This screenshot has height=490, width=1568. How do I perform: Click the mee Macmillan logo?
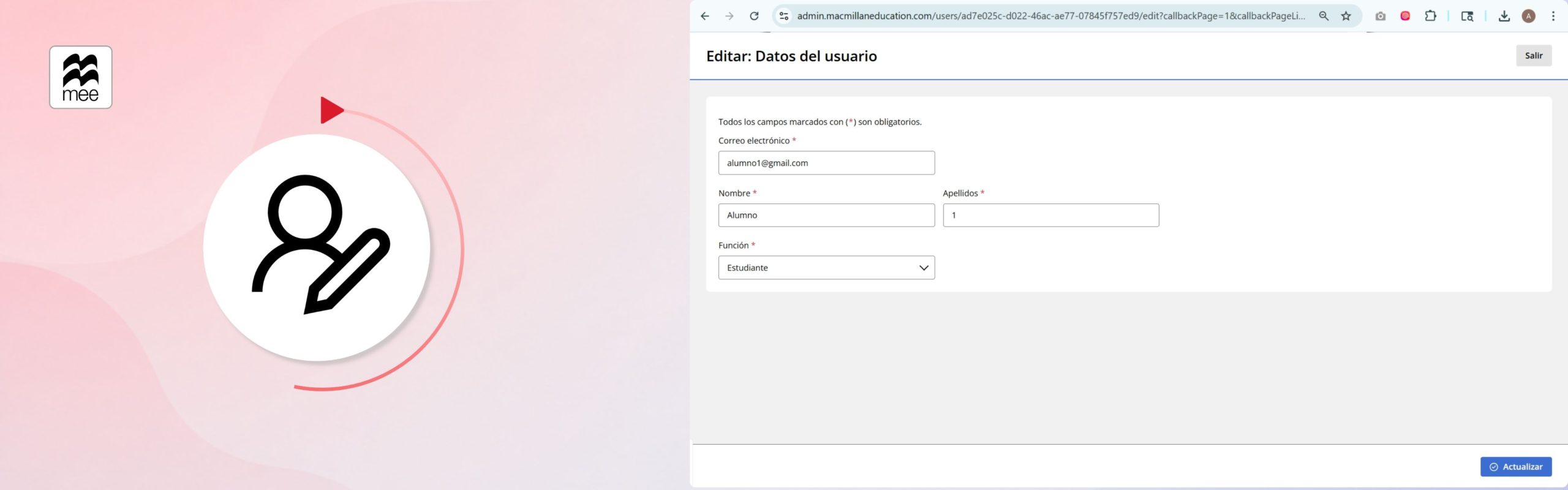click(81, 77)
